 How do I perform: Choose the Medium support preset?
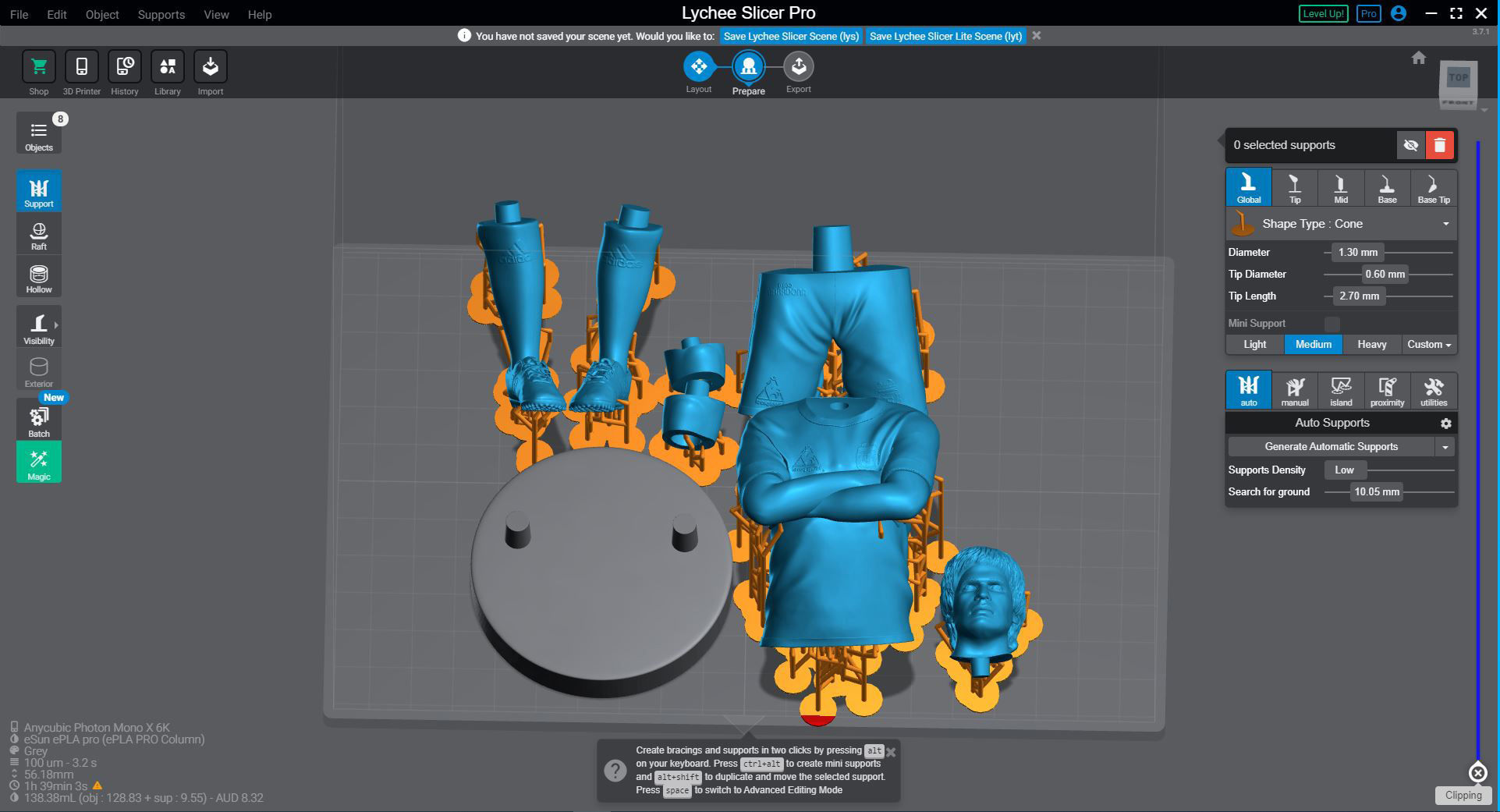[1314, 345]
